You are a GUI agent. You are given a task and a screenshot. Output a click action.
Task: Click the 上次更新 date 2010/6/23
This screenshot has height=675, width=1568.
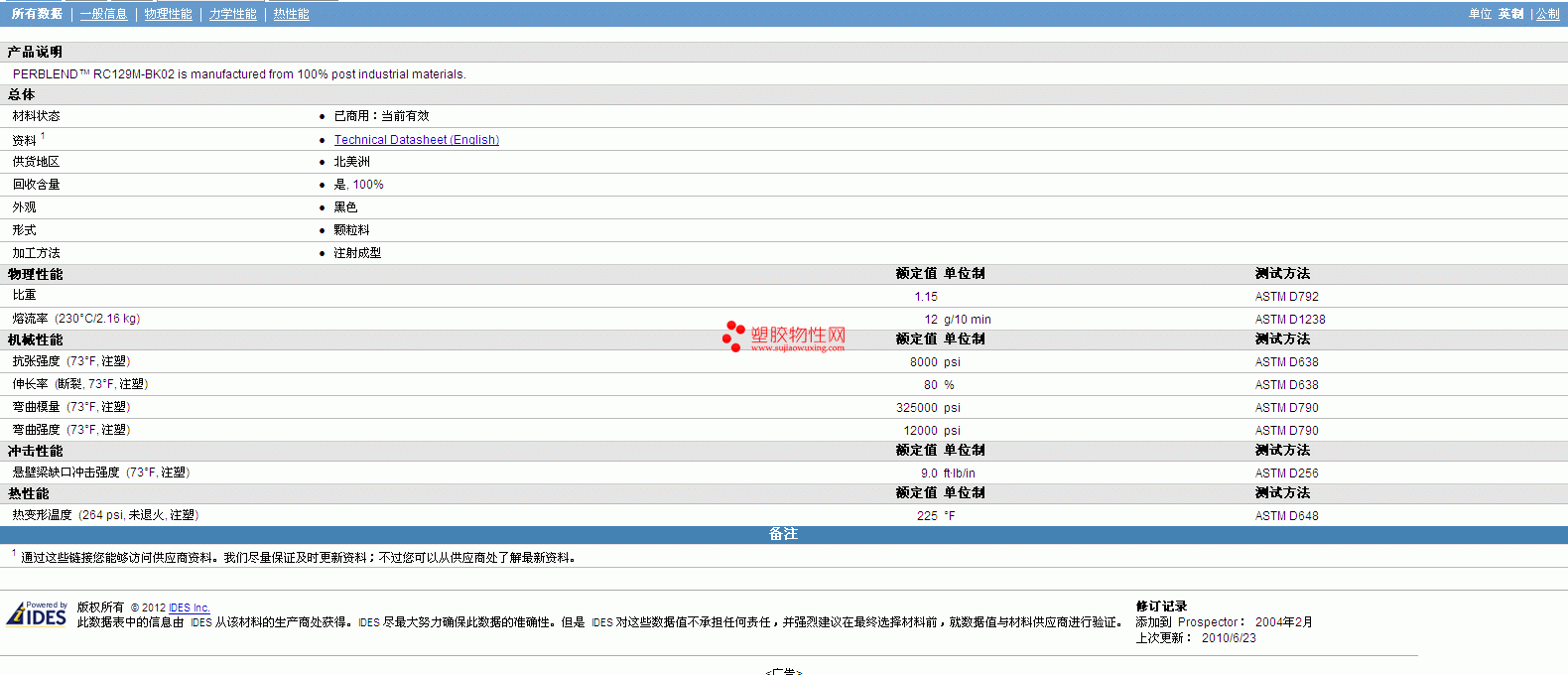pos(1229,638)
